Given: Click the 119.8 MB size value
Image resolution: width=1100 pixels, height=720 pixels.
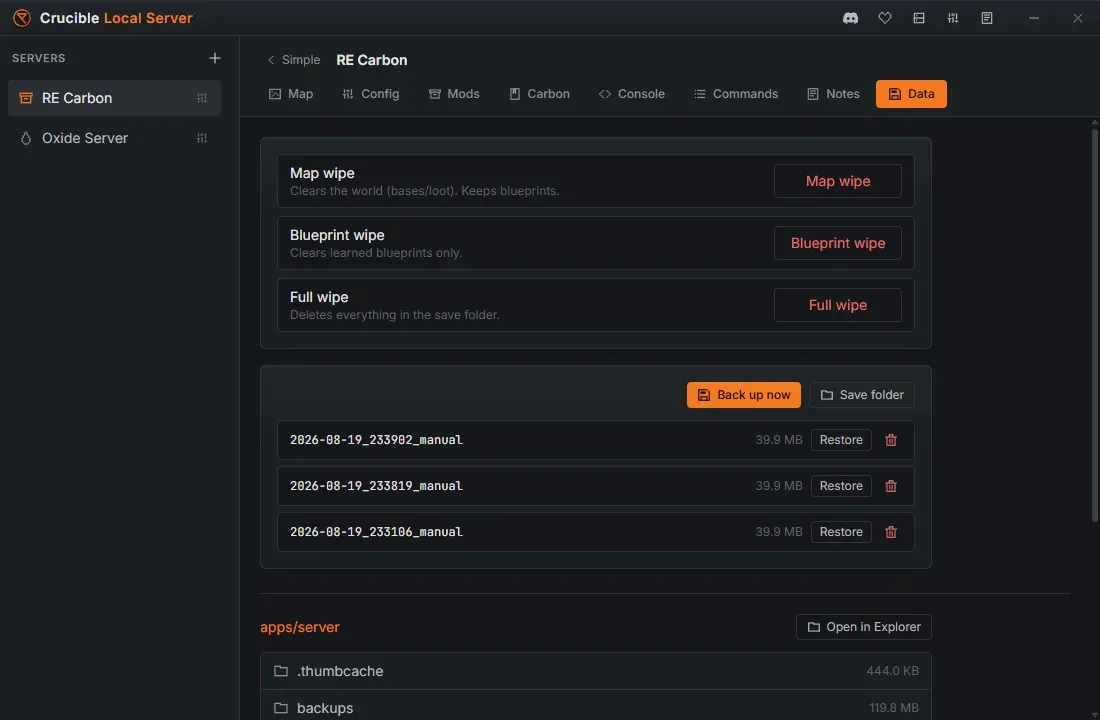Looking at the screenshot, I should pos(894,708).
